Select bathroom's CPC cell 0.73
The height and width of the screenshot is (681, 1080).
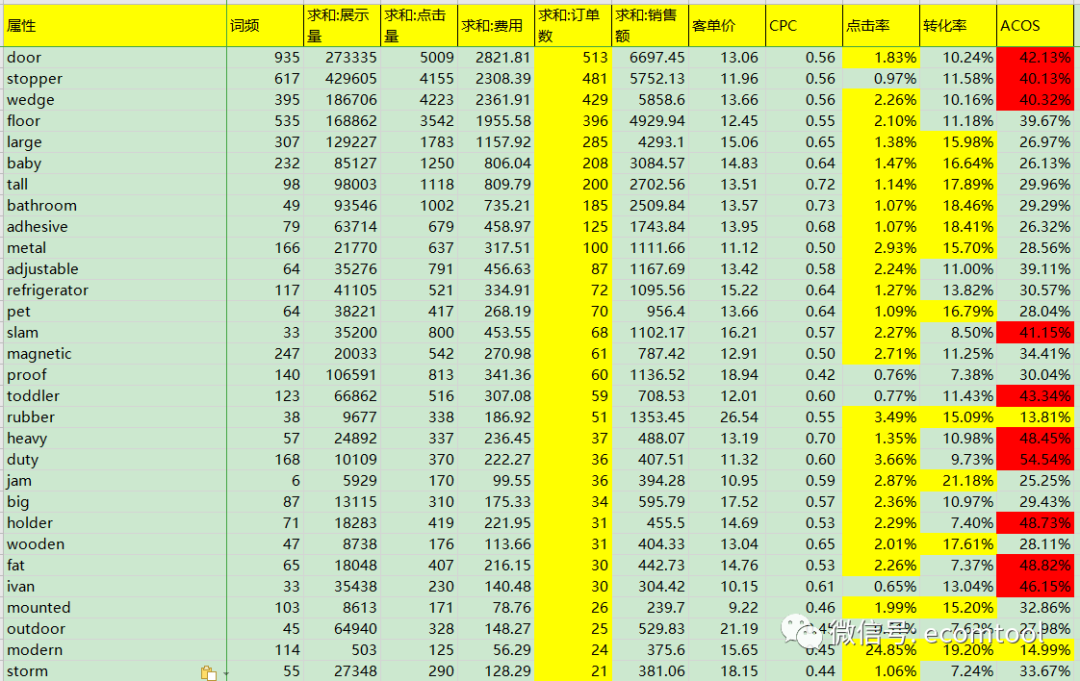click(804, 206)
